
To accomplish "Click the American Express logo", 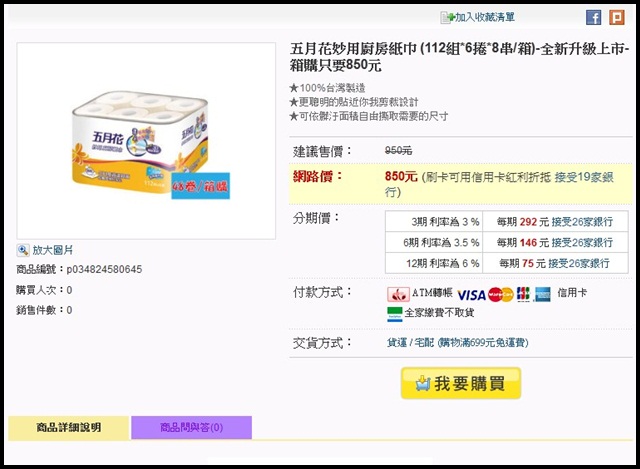I will pos(542,294).
